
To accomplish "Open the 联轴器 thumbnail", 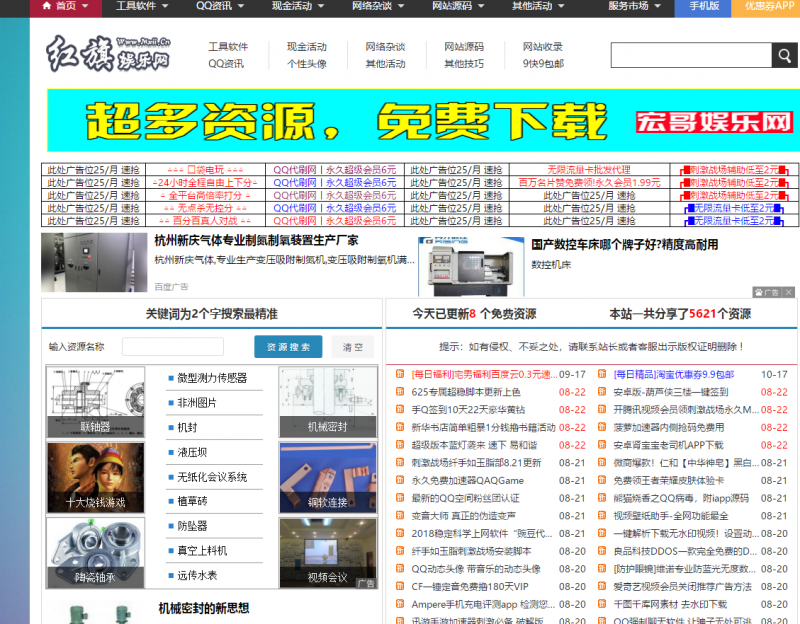I will pos(95,402).
